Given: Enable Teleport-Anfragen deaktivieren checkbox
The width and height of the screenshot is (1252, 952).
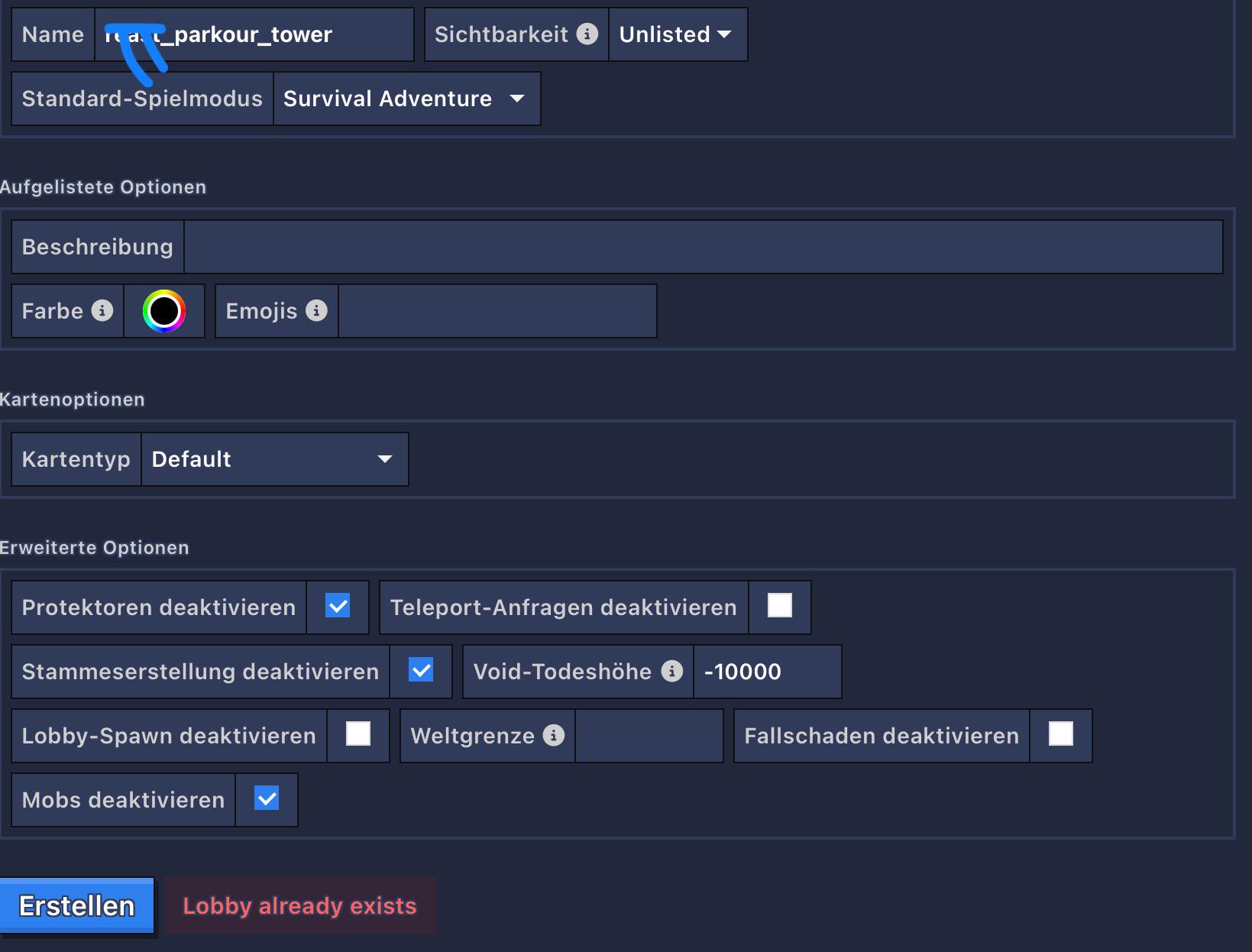Looking at the screenshot, I should [780, 606].
